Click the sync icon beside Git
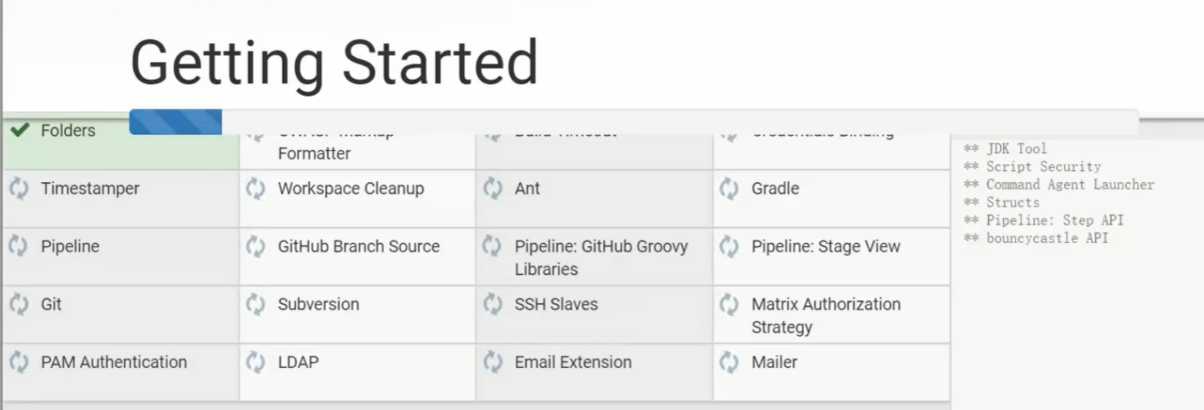Viewport: 1204px width, 410px height. coord(19,304)
